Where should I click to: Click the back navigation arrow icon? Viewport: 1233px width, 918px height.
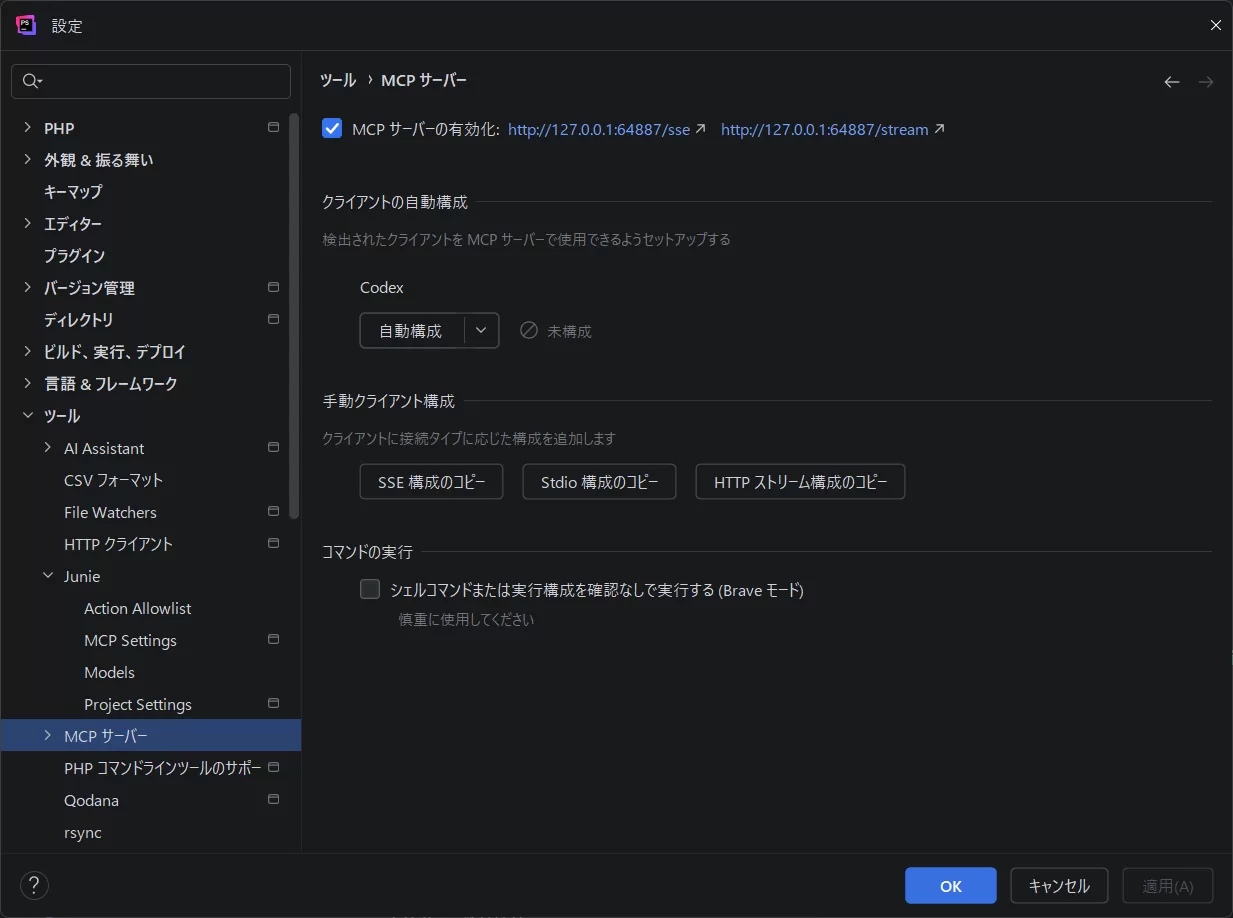pos(1171,82)
